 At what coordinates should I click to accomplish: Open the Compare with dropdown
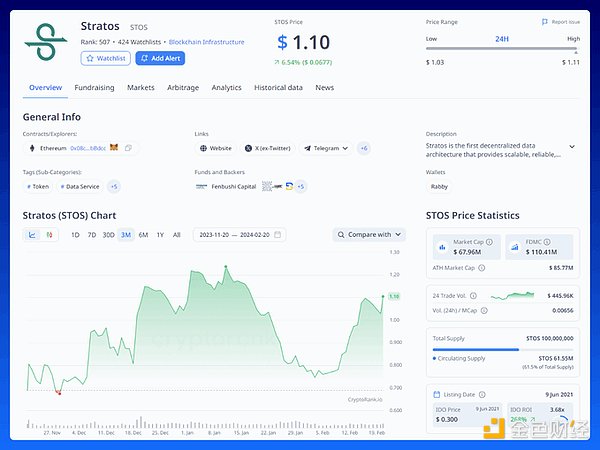pos(369,235)
